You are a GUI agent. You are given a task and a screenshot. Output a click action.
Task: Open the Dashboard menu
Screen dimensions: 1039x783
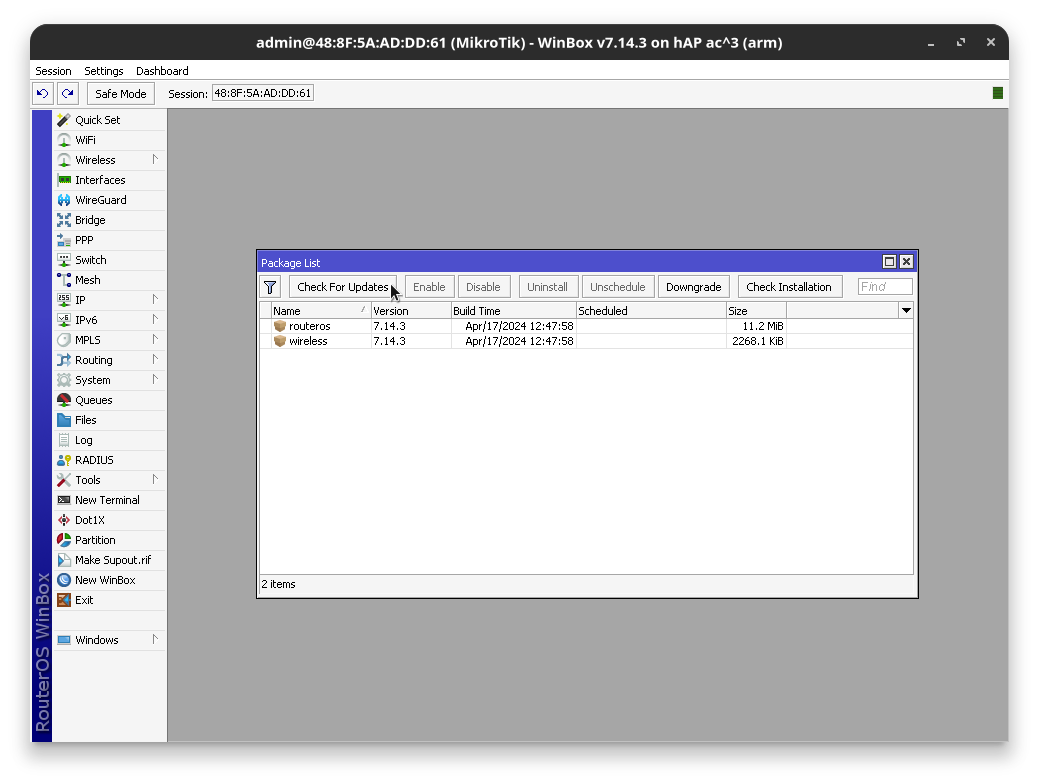pyautogui.click(x=162, y=71)
